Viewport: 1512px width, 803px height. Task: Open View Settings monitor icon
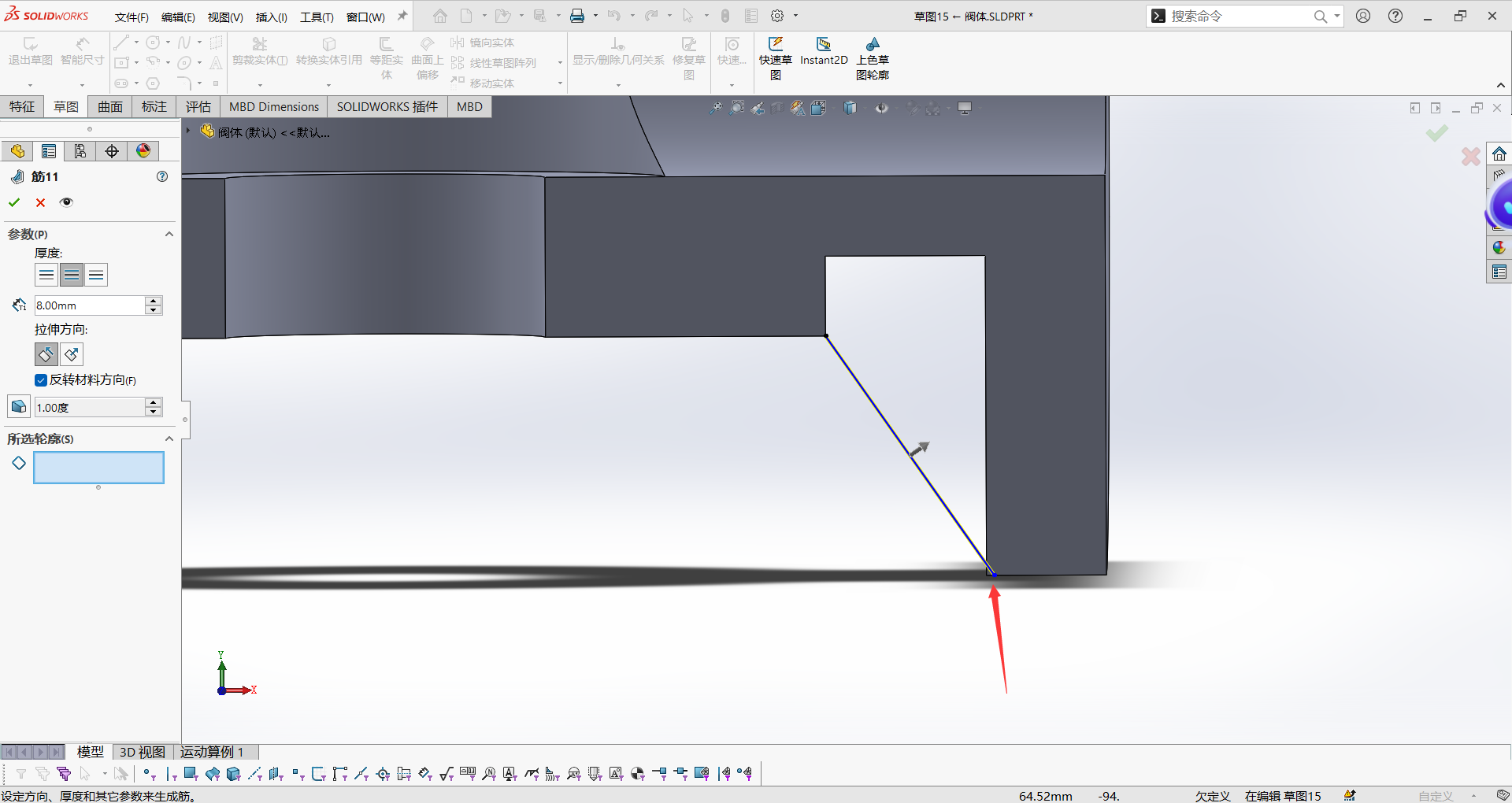pyautogui.click(x=965, y=108)
